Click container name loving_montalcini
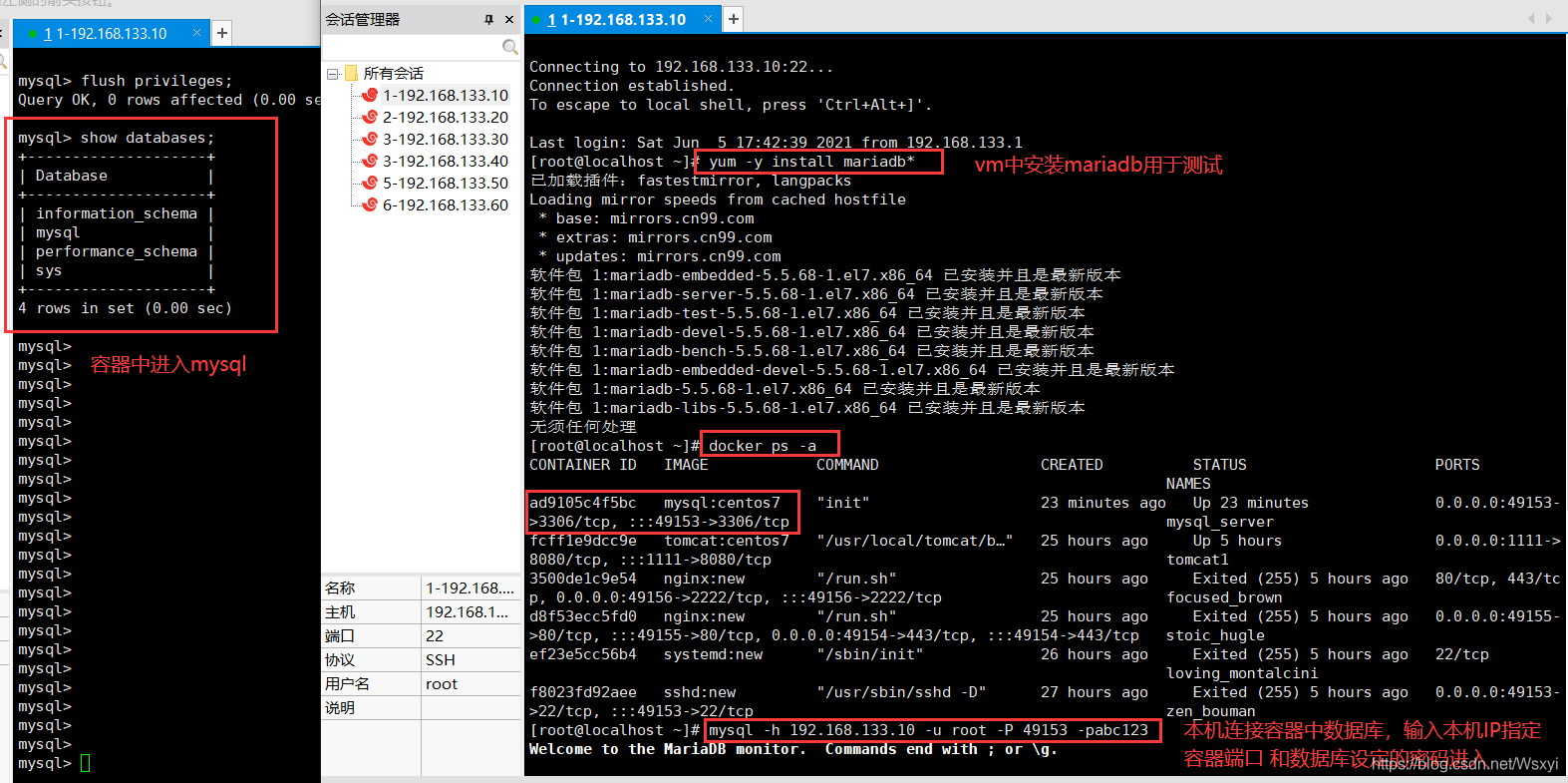The image size is (1568, 783). click(x=1242, y=673)
